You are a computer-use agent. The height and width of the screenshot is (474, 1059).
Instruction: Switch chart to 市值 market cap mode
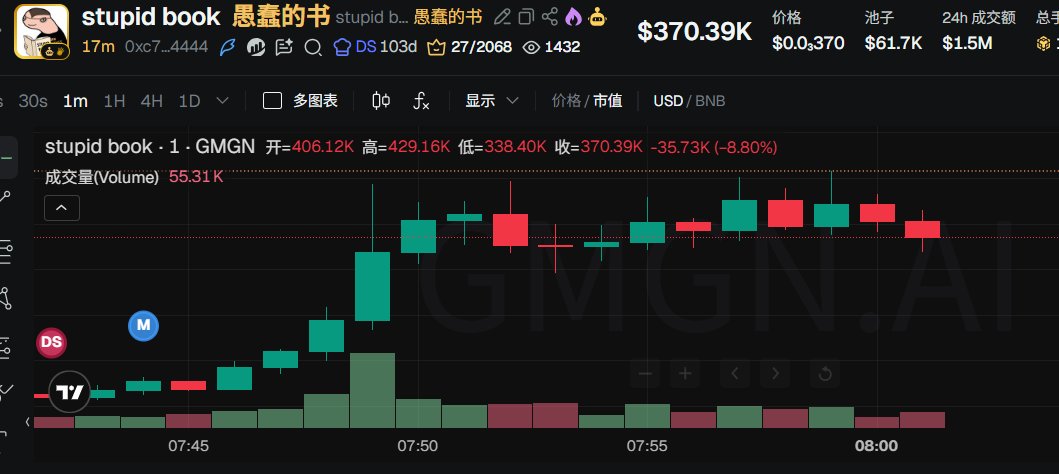[608, 101]
